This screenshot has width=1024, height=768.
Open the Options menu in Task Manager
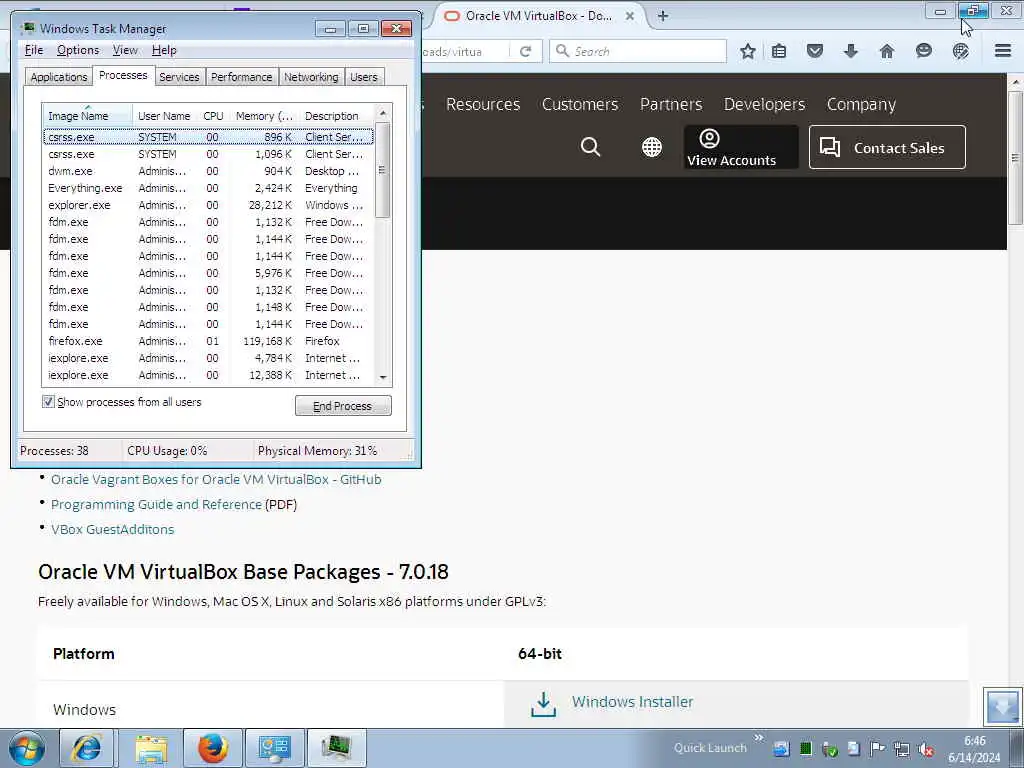pos(78,50)
